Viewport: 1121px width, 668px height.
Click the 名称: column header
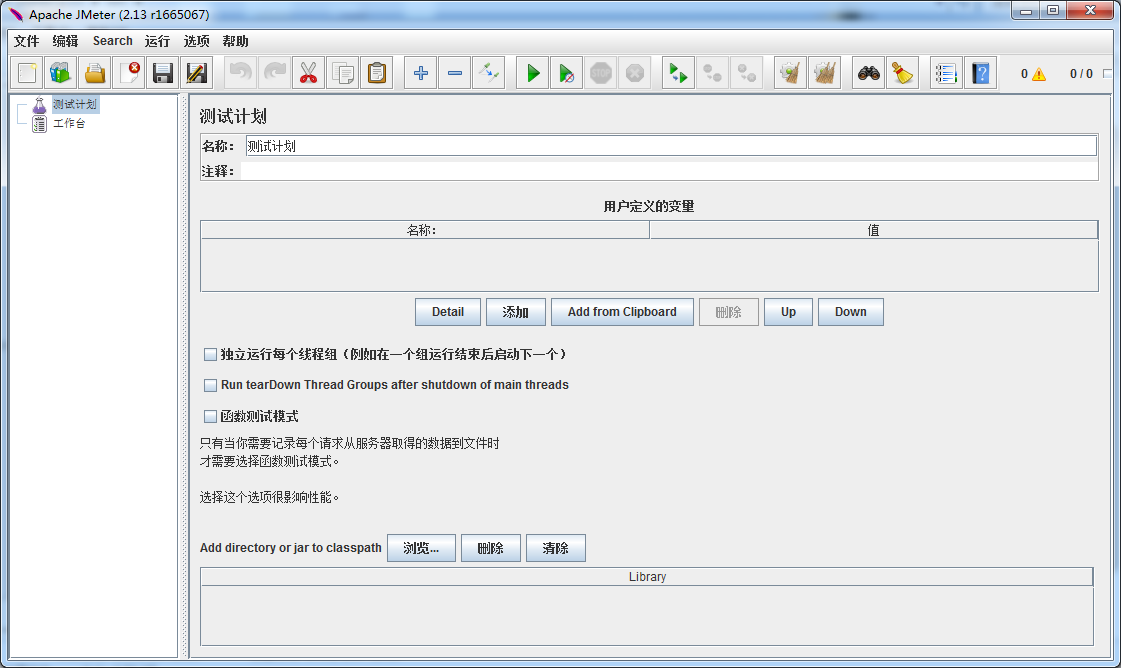coord(425,230)
